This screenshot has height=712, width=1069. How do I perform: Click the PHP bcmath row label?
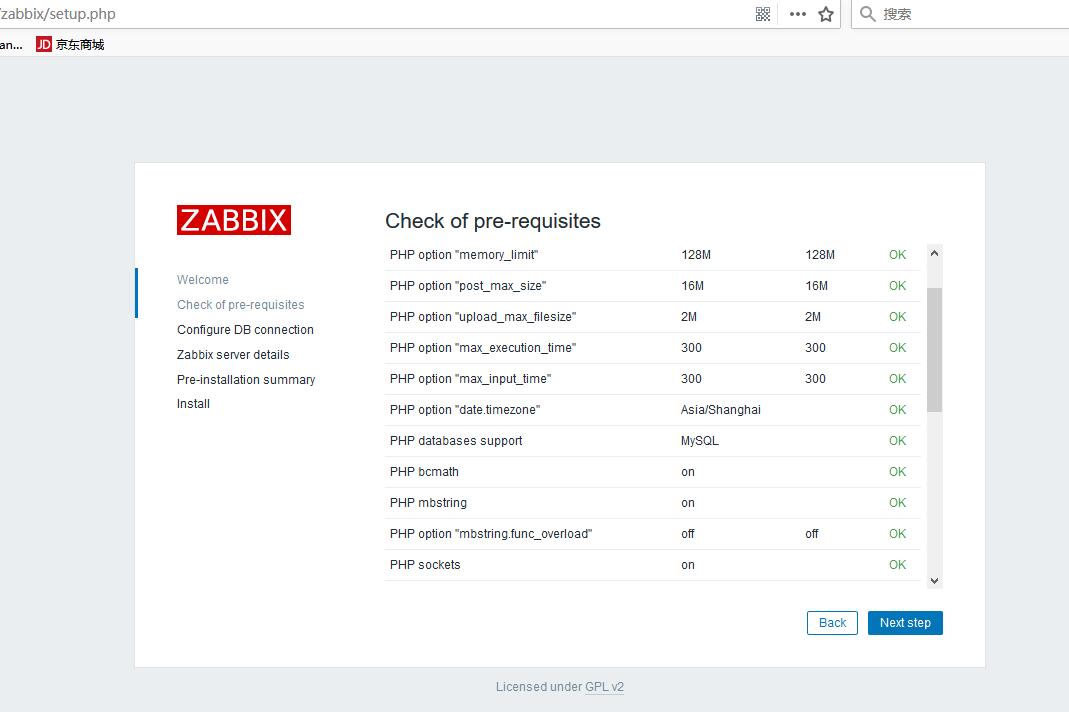point(424,472)
